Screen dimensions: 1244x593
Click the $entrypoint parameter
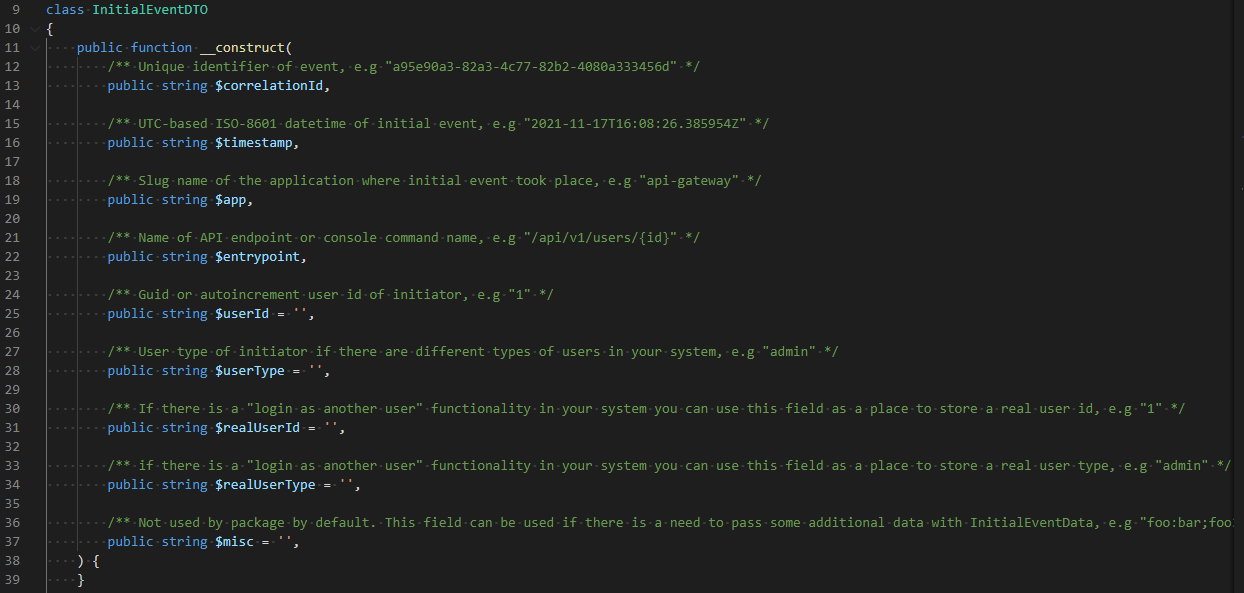click(x=260, y=257)
